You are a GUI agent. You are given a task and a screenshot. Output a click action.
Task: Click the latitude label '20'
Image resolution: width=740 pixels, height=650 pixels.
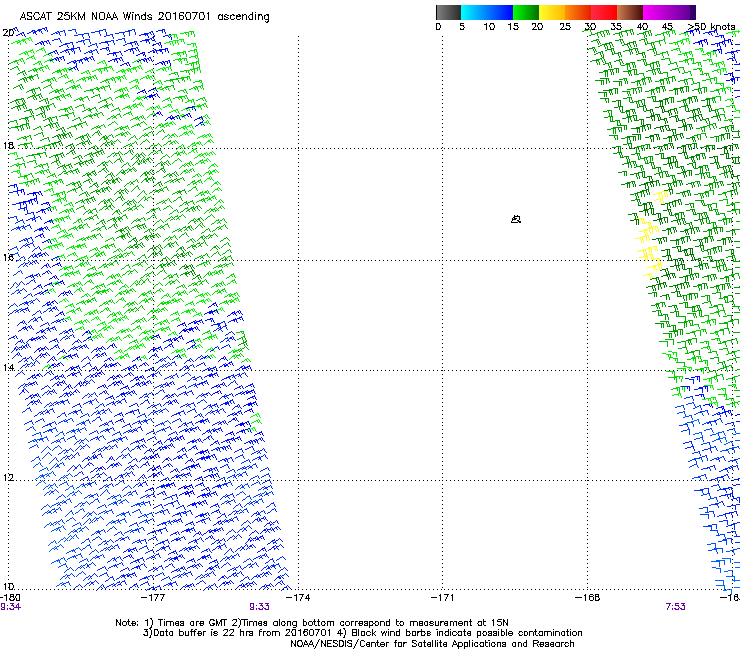(8, 33)
